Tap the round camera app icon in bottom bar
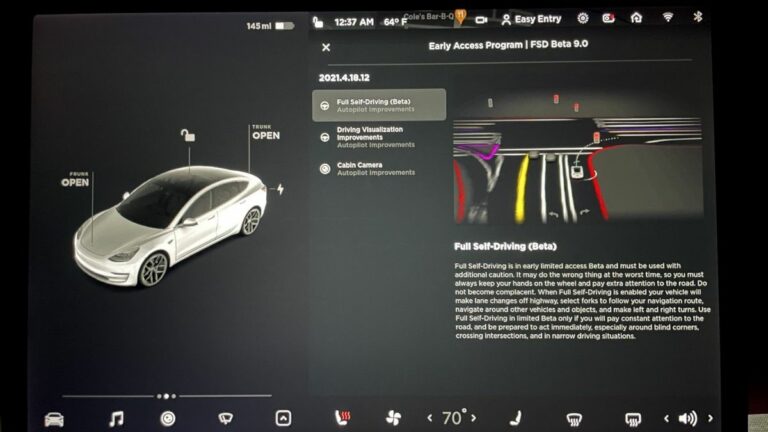The width and height of the screenshot is (768, 432). (x=168, y=419)
